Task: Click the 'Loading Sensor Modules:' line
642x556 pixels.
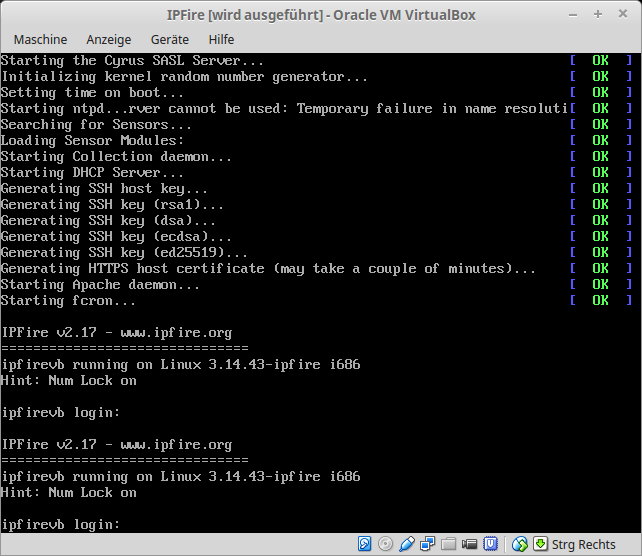Action: click(93, 140)
